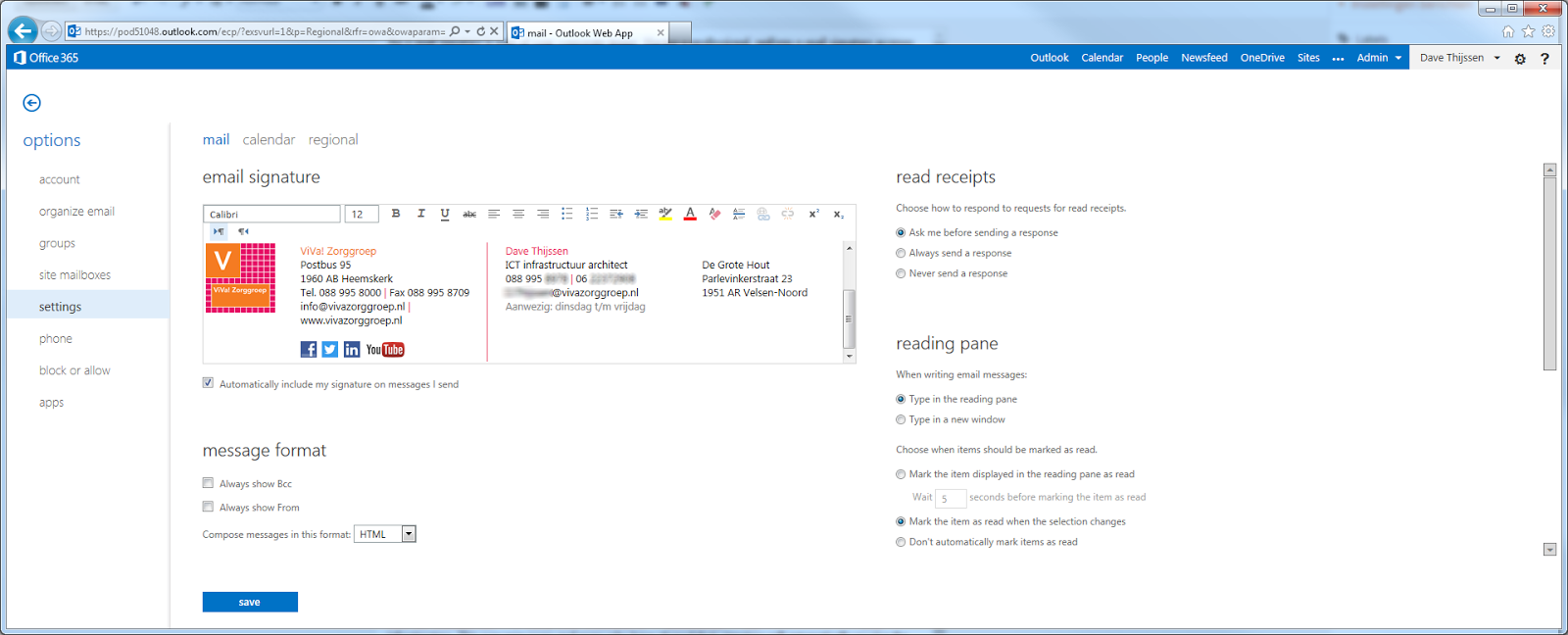1568x635 pixels.
Task: Click the underline formatting icon
Action: click(x=445, y=214)
